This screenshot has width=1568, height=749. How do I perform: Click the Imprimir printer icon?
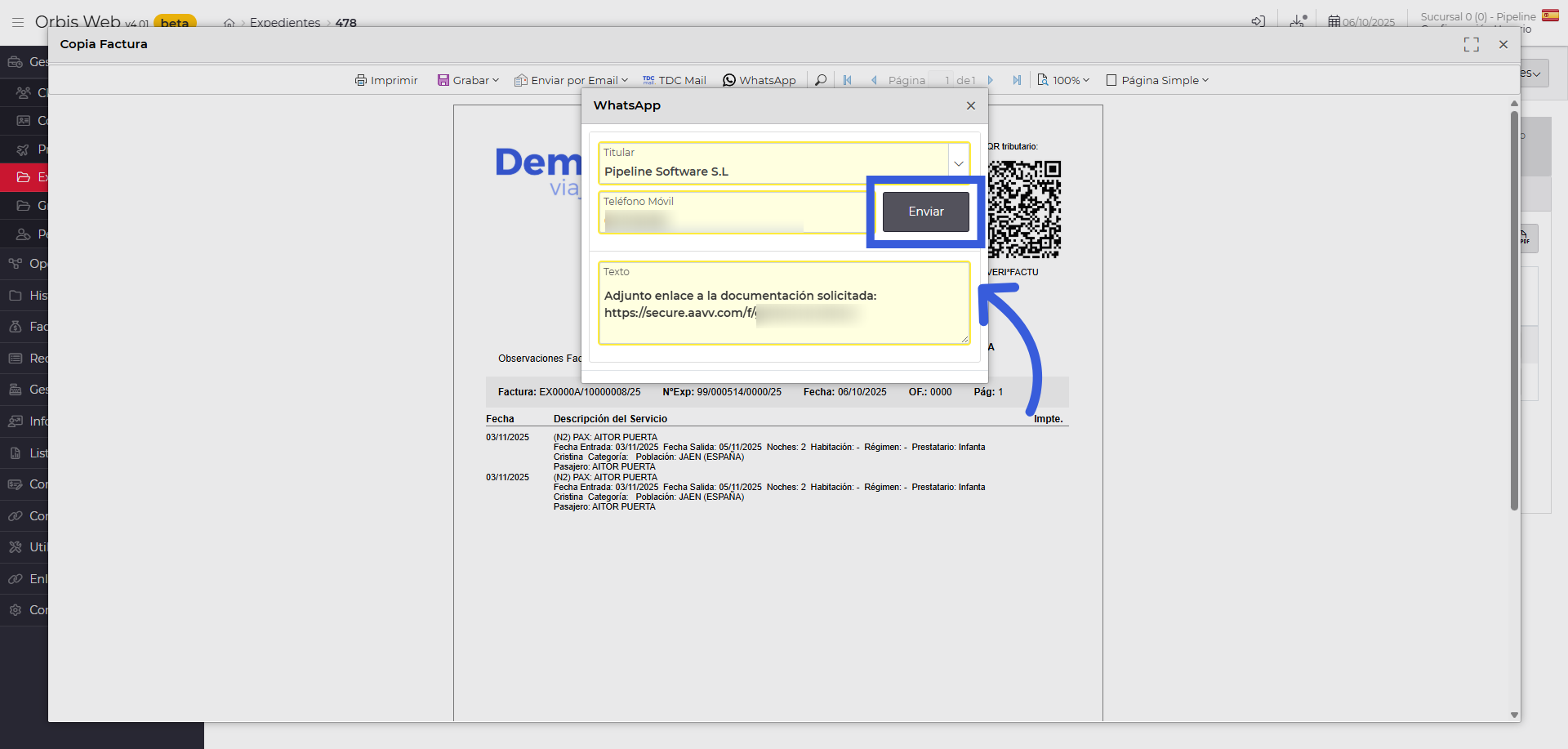coord(361,80)
